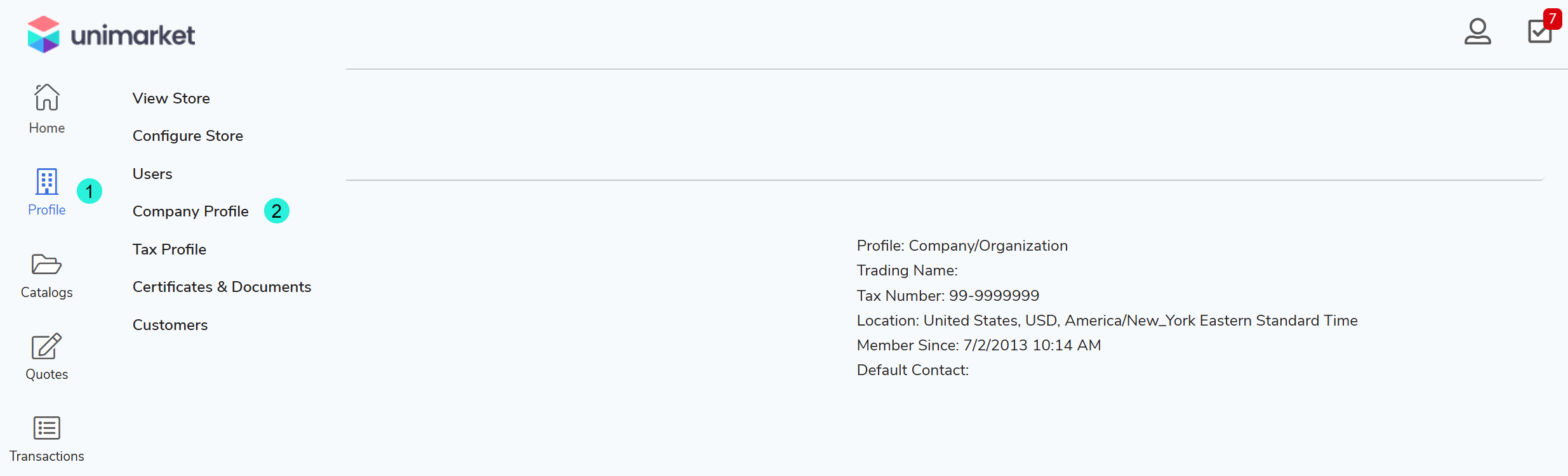Select Configure Store menu item
This screenshot has width=1568, height=476.
pyautogui.click(x=187, y=136)
